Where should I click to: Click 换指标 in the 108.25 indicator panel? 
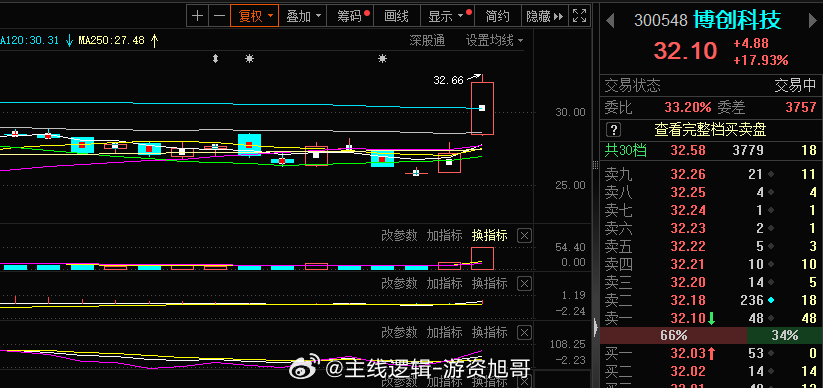tap(489, 332)
